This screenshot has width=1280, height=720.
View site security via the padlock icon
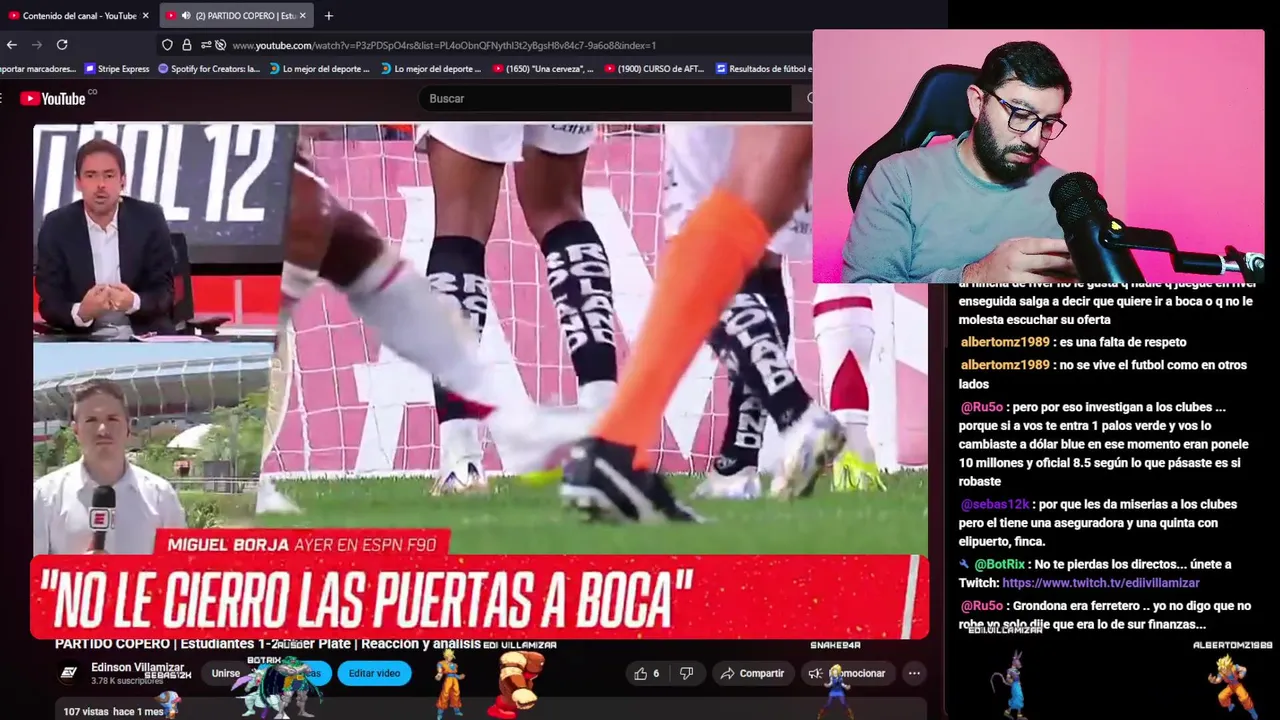(x=186, y=45)
